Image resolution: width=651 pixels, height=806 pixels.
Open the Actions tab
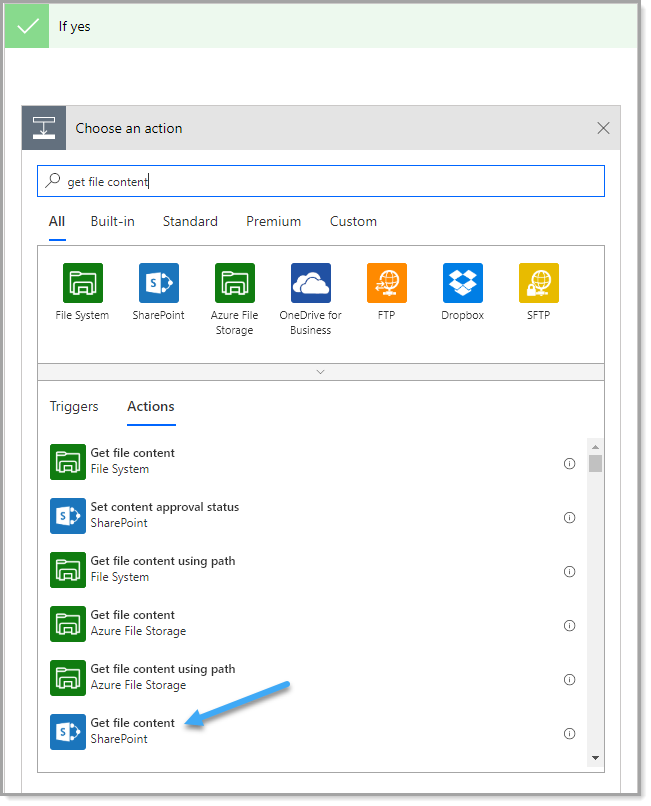(x=151, y=407)
